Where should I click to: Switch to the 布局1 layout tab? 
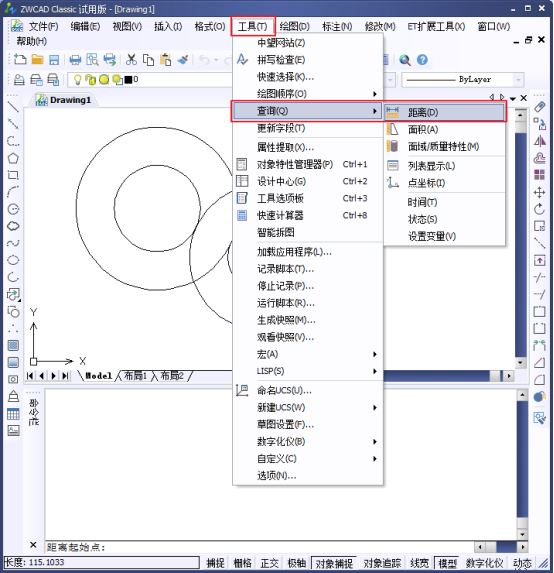tap(136, 376)
